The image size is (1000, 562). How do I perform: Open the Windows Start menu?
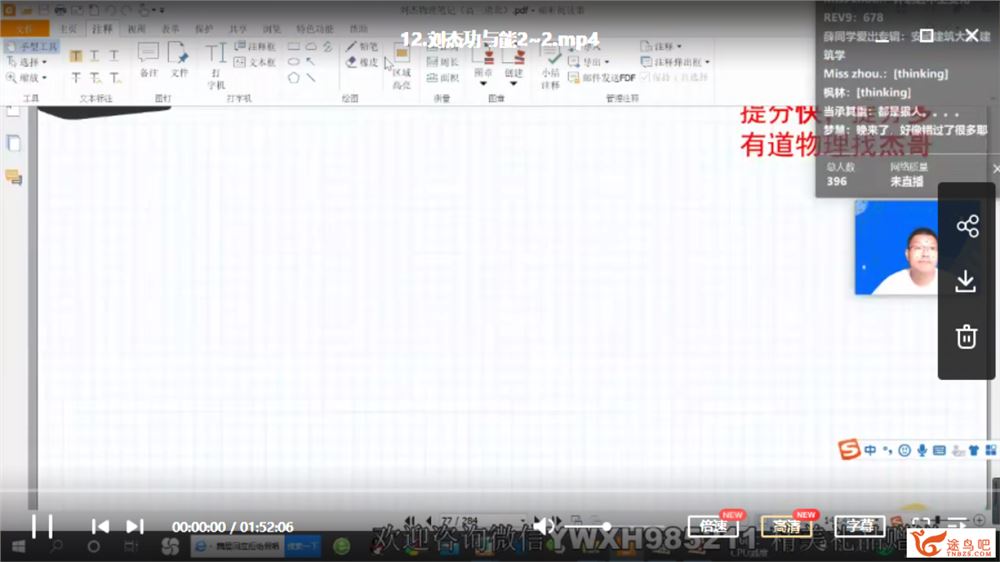[18, 547]
